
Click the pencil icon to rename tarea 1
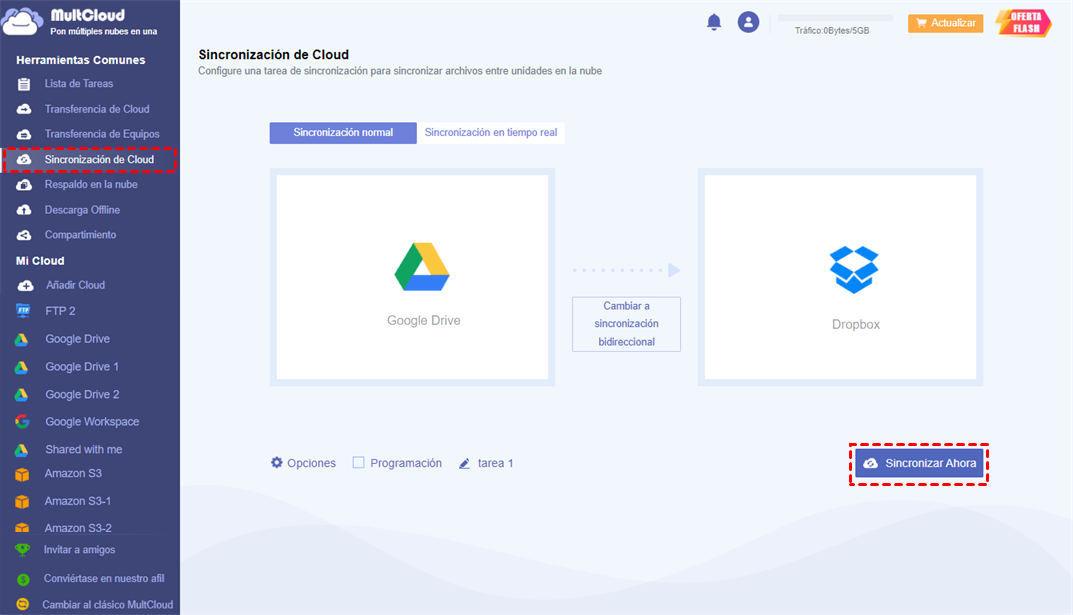point(464,463)
